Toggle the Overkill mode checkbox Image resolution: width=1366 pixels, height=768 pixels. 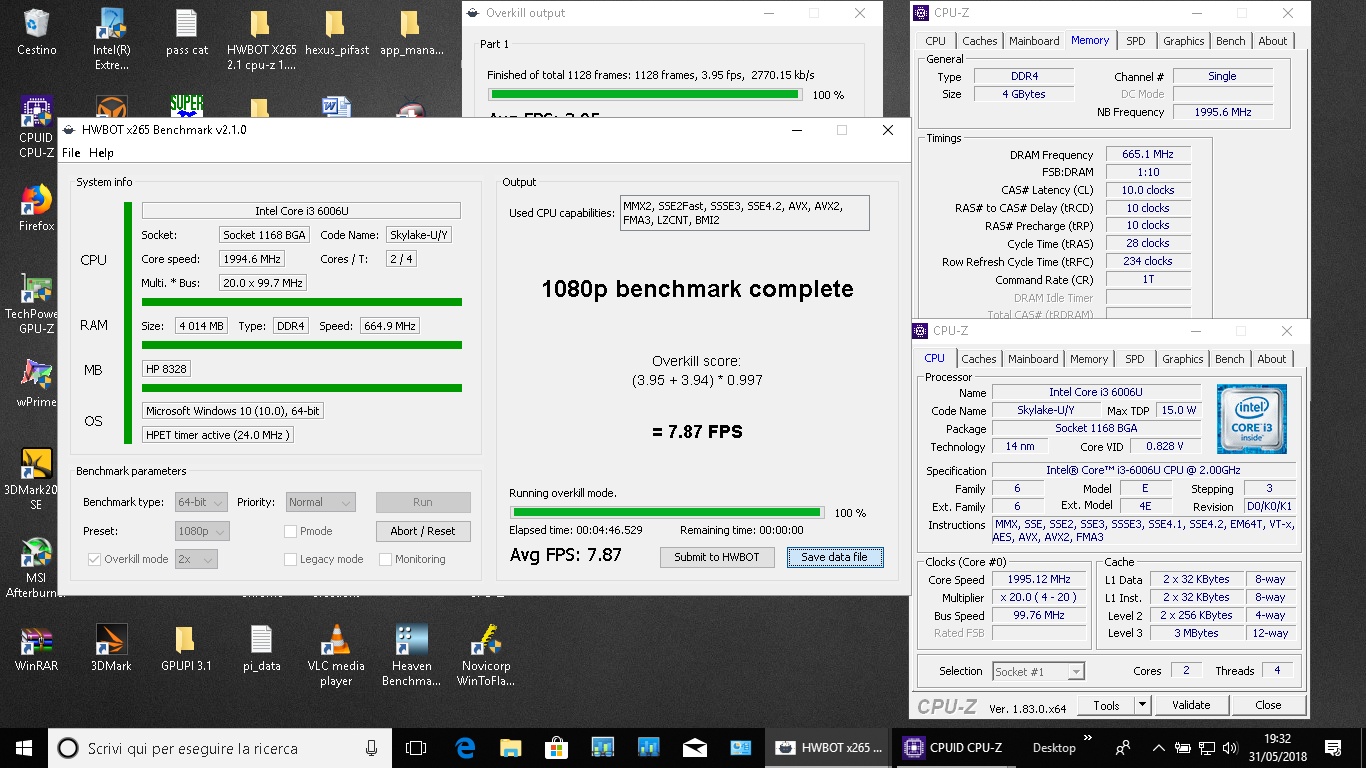(x=94, y=559)
